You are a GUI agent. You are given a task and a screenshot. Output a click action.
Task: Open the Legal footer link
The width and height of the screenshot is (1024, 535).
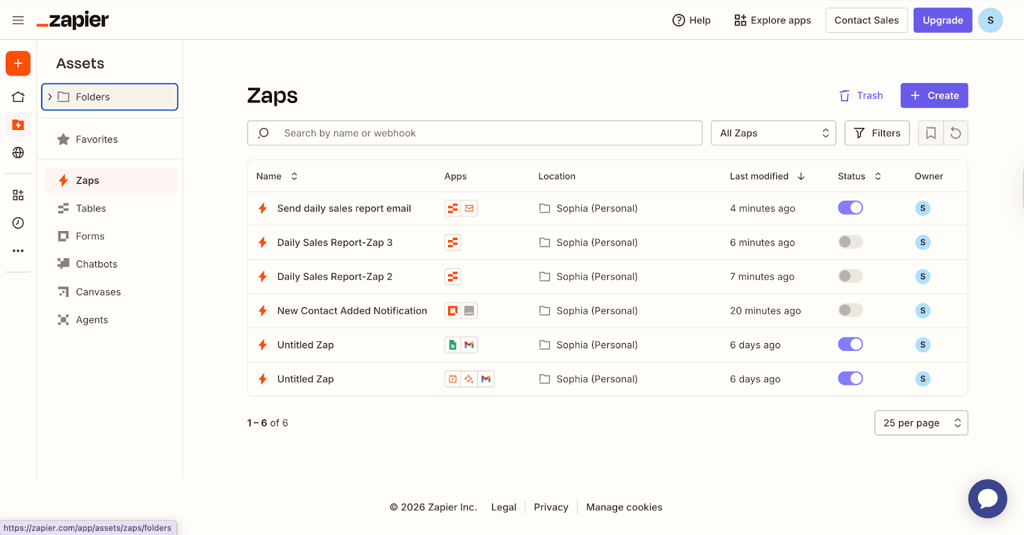(504, 507)
